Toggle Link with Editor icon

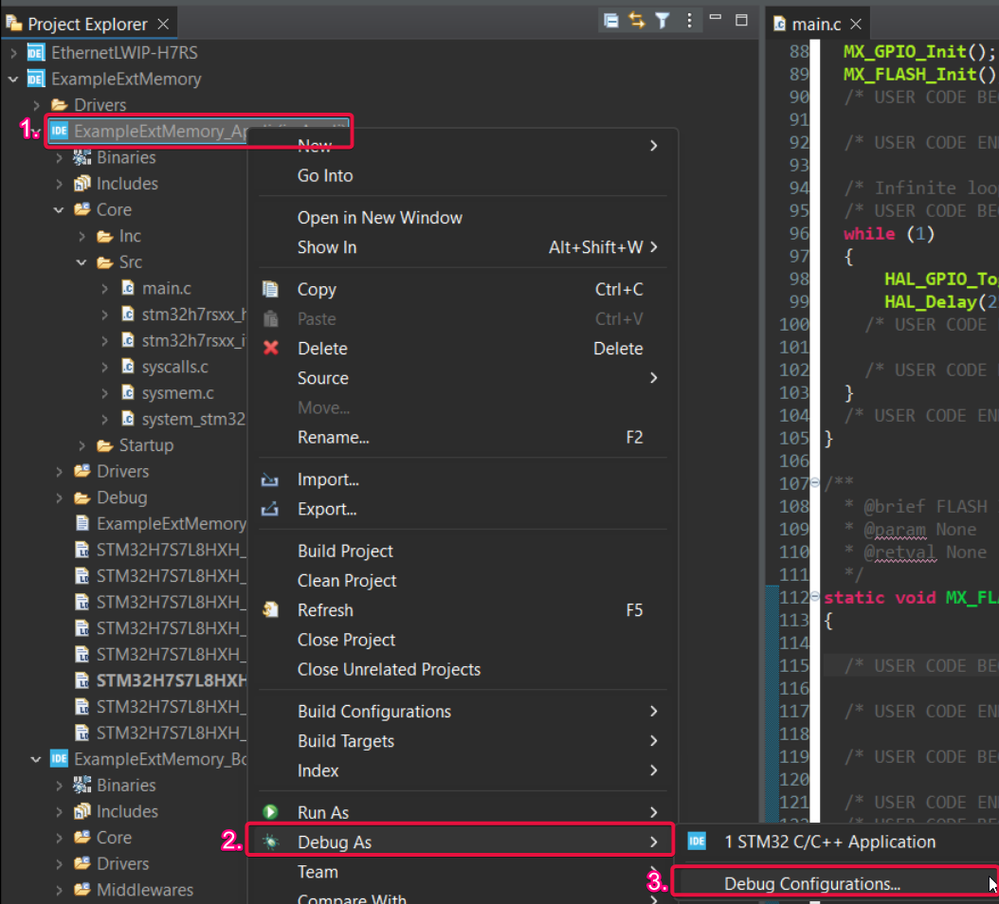point(637,21)
